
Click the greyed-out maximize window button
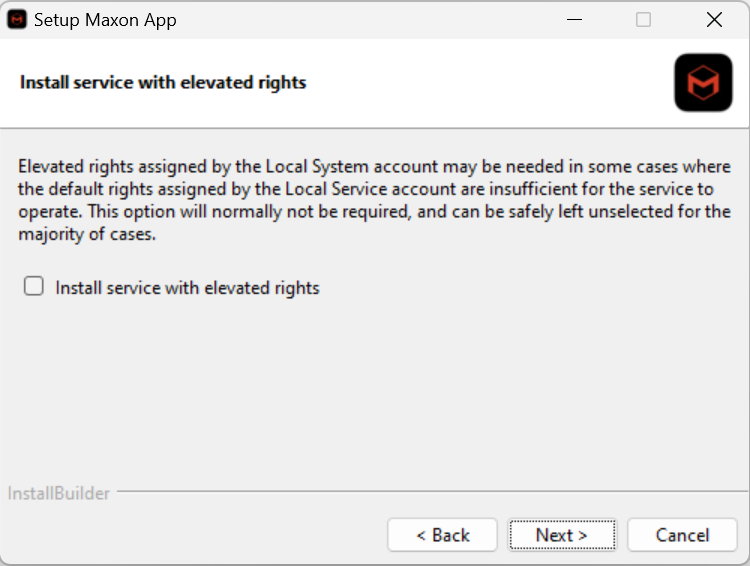pos(643,20)
